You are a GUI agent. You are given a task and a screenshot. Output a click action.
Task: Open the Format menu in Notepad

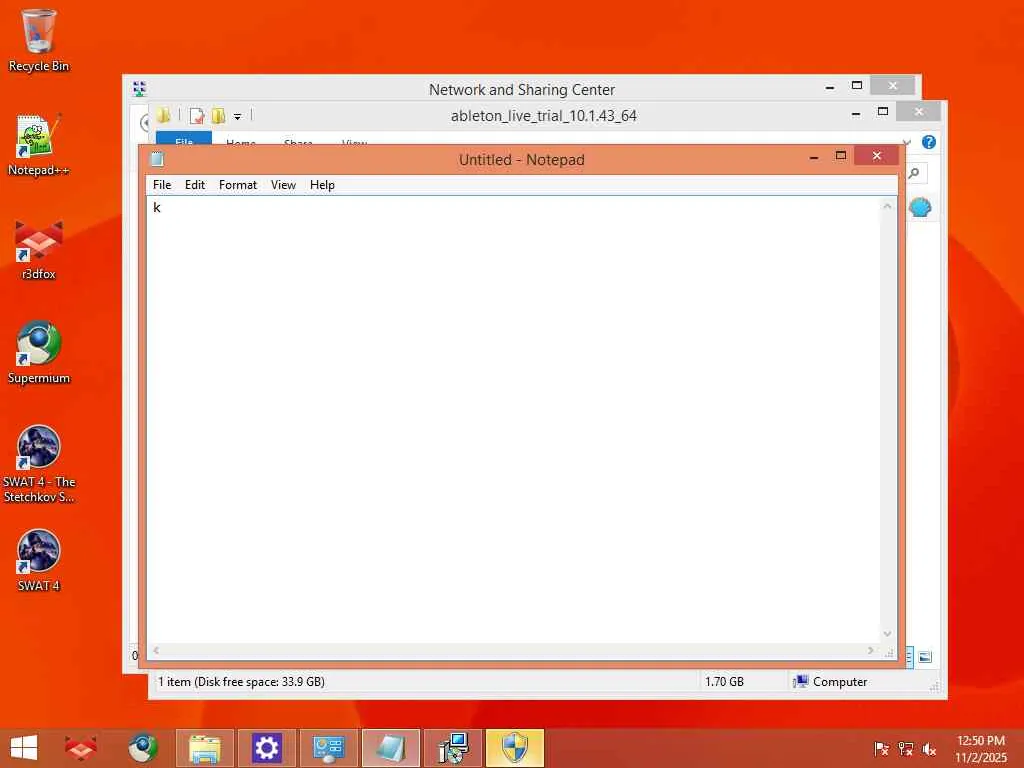pyautogui.click(x=238, y=185)
